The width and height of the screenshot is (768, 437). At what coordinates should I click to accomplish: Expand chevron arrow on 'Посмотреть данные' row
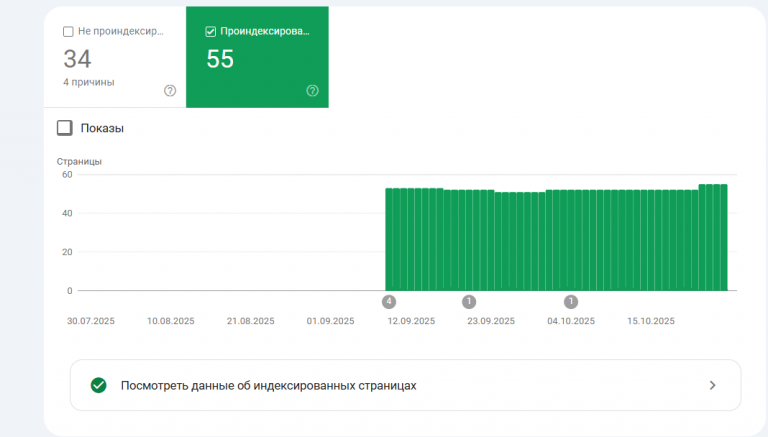pos(713,385)
